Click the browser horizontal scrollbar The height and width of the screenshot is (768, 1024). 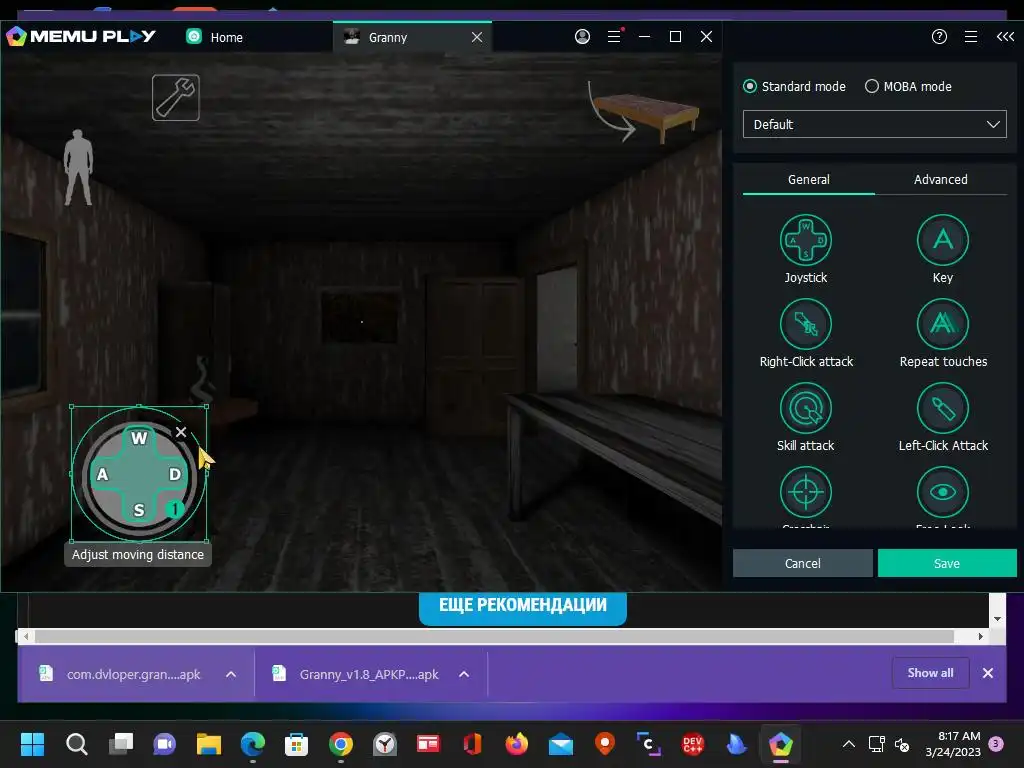click(494, 636)
